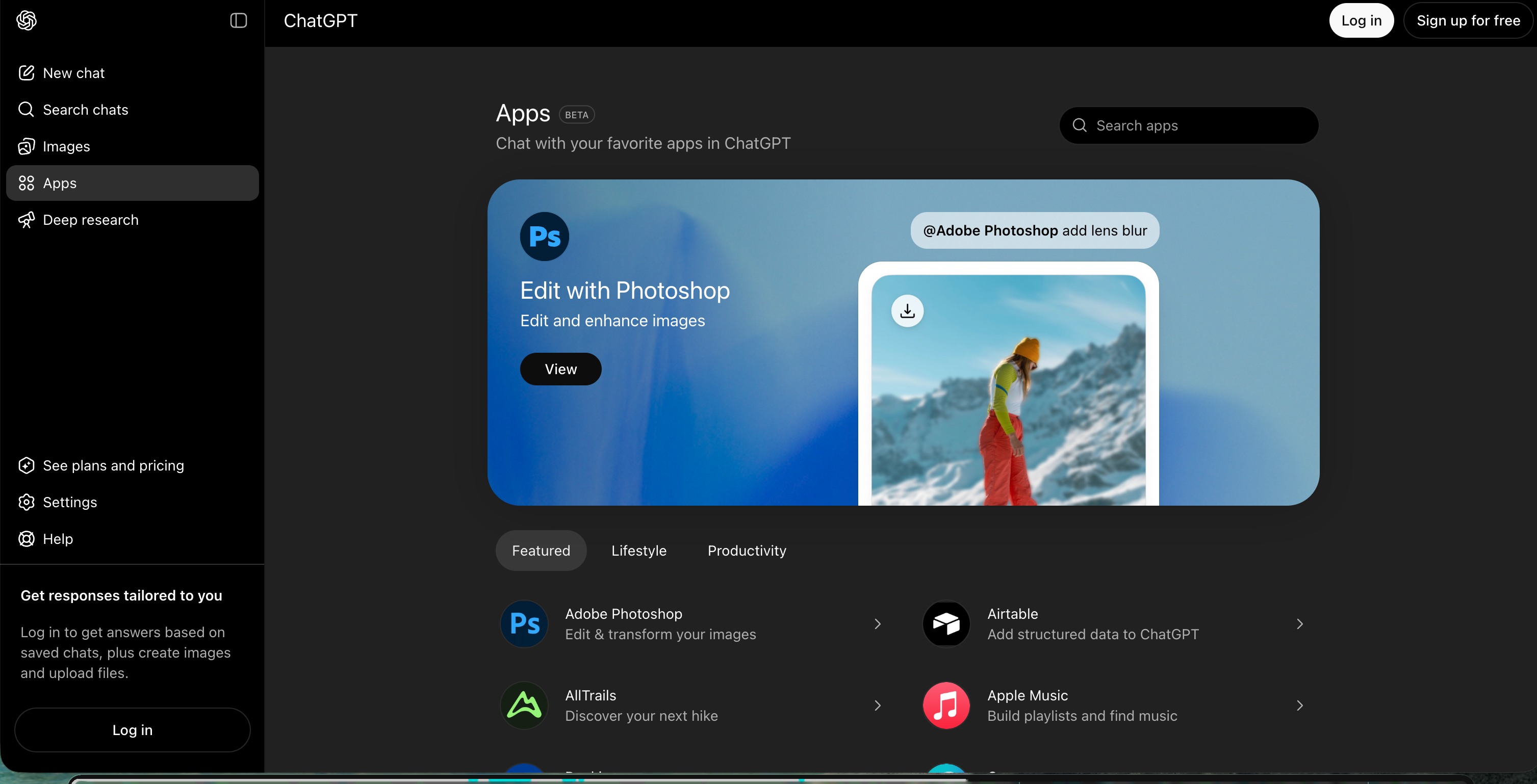
Task: Click 'Edit & transform your images' description
Action: pyautogui.click(x=660, y=634)
